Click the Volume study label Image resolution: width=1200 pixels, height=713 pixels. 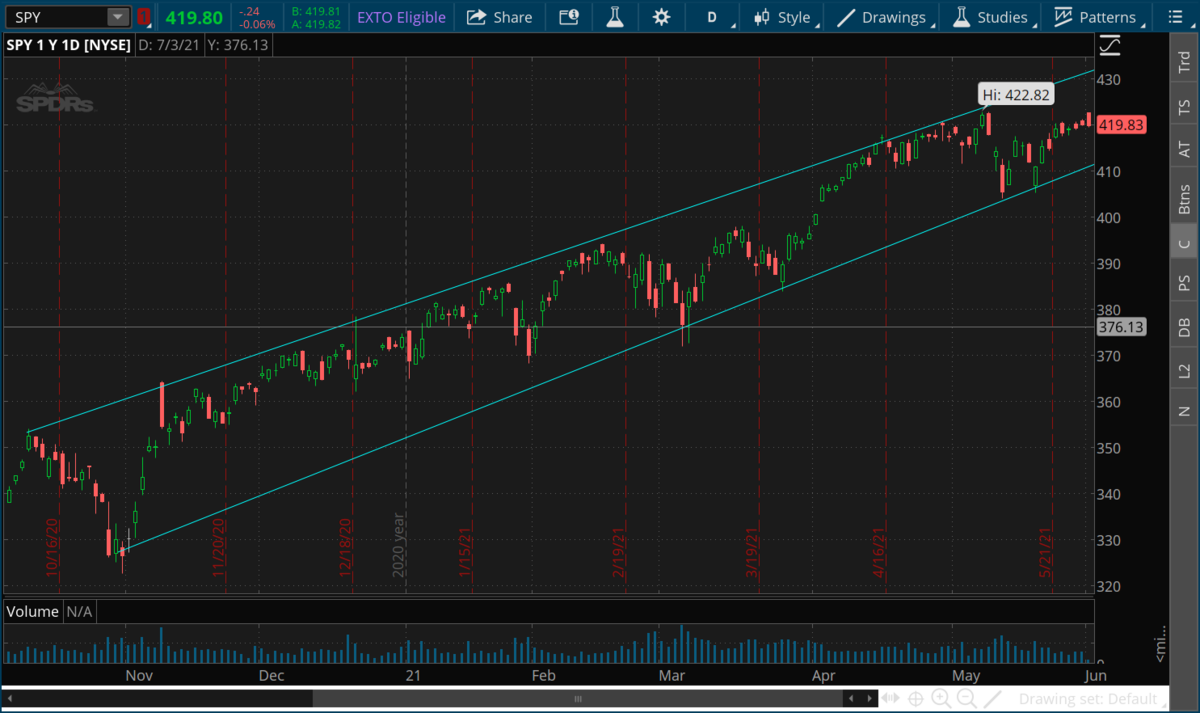pyautogui.click(x=33, y=611)
